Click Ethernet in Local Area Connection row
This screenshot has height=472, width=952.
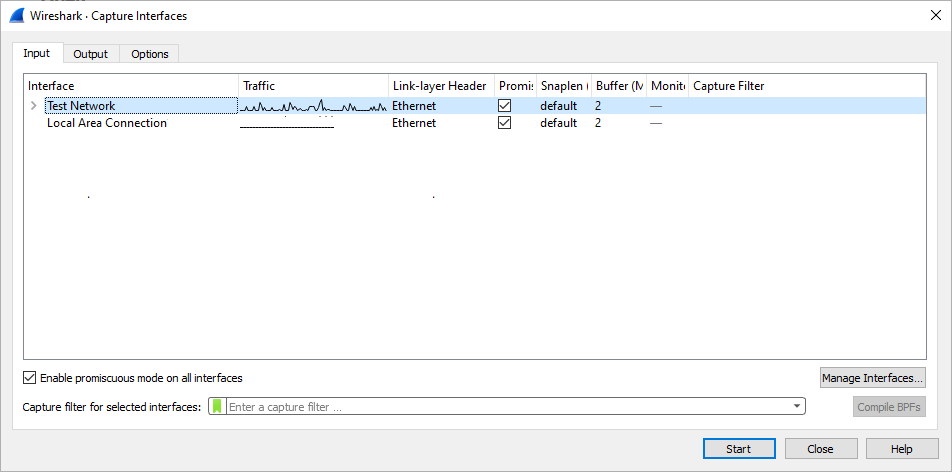(414, 123)
